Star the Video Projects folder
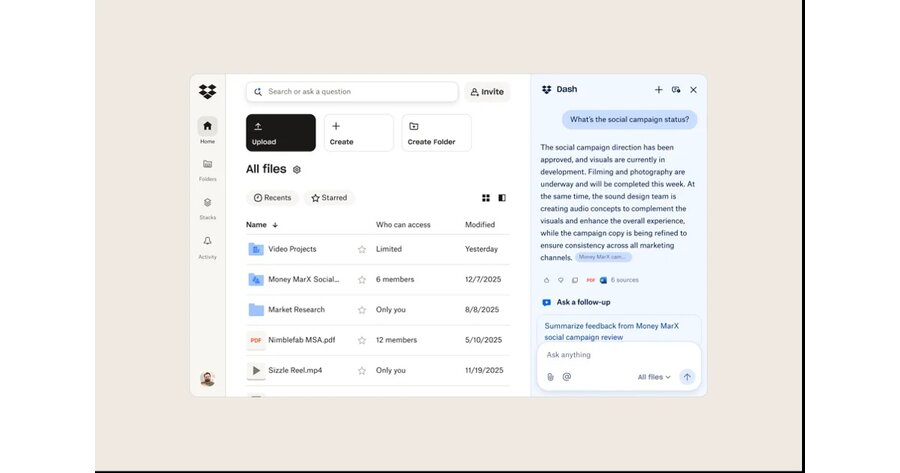Image resolution: width=900 pixels, height=473 pixels. point(362,249)
